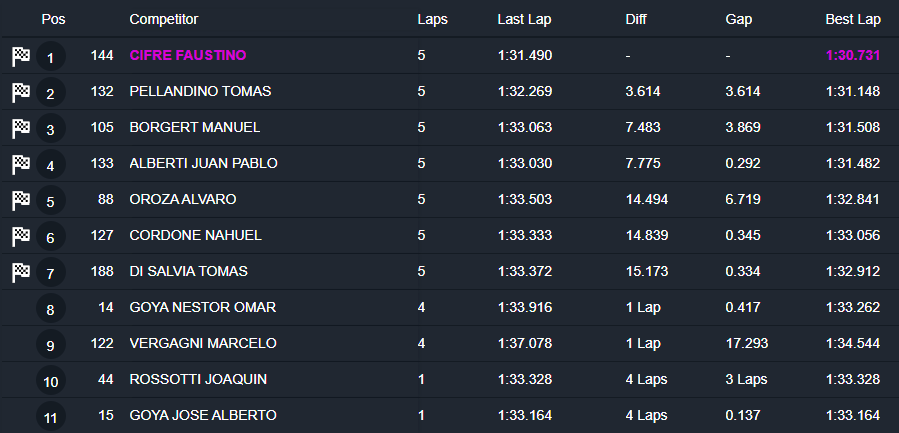Click the Best Lap column header

[852, 19]
